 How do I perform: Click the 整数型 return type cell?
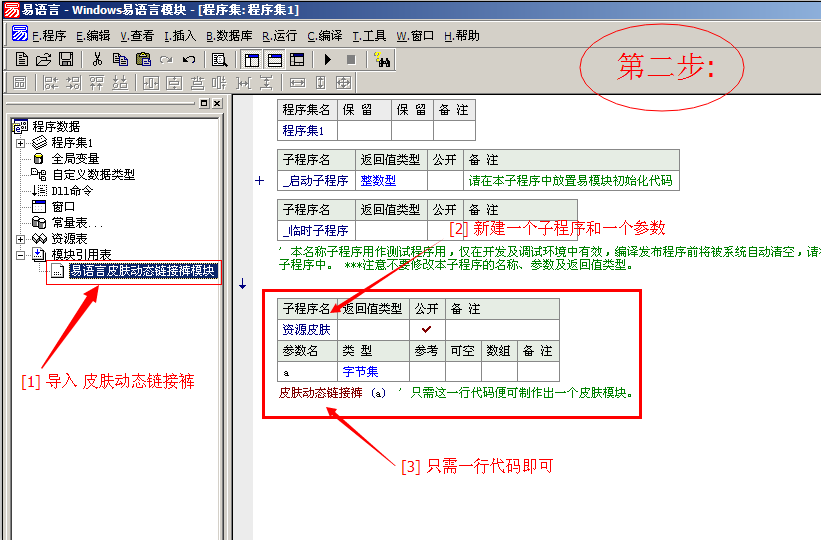(392, 181)
